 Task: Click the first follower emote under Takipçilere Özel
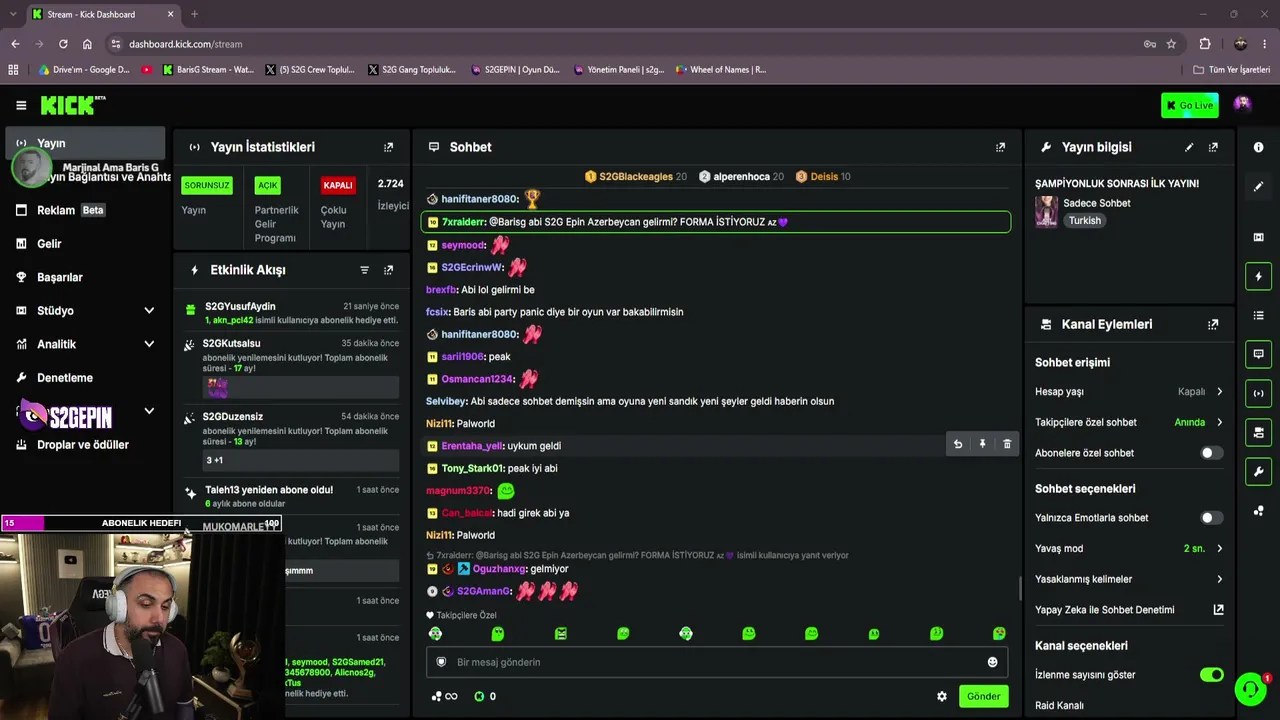coord(435,633)
